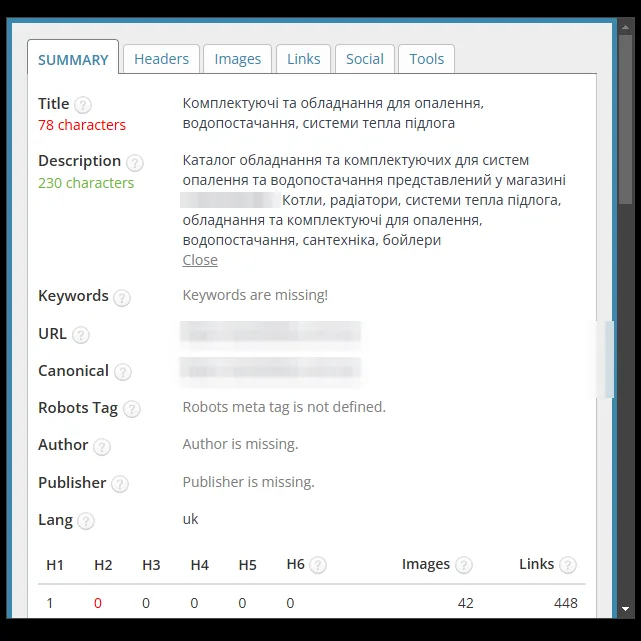Click the help icon beside Links count

pos(568,565)
